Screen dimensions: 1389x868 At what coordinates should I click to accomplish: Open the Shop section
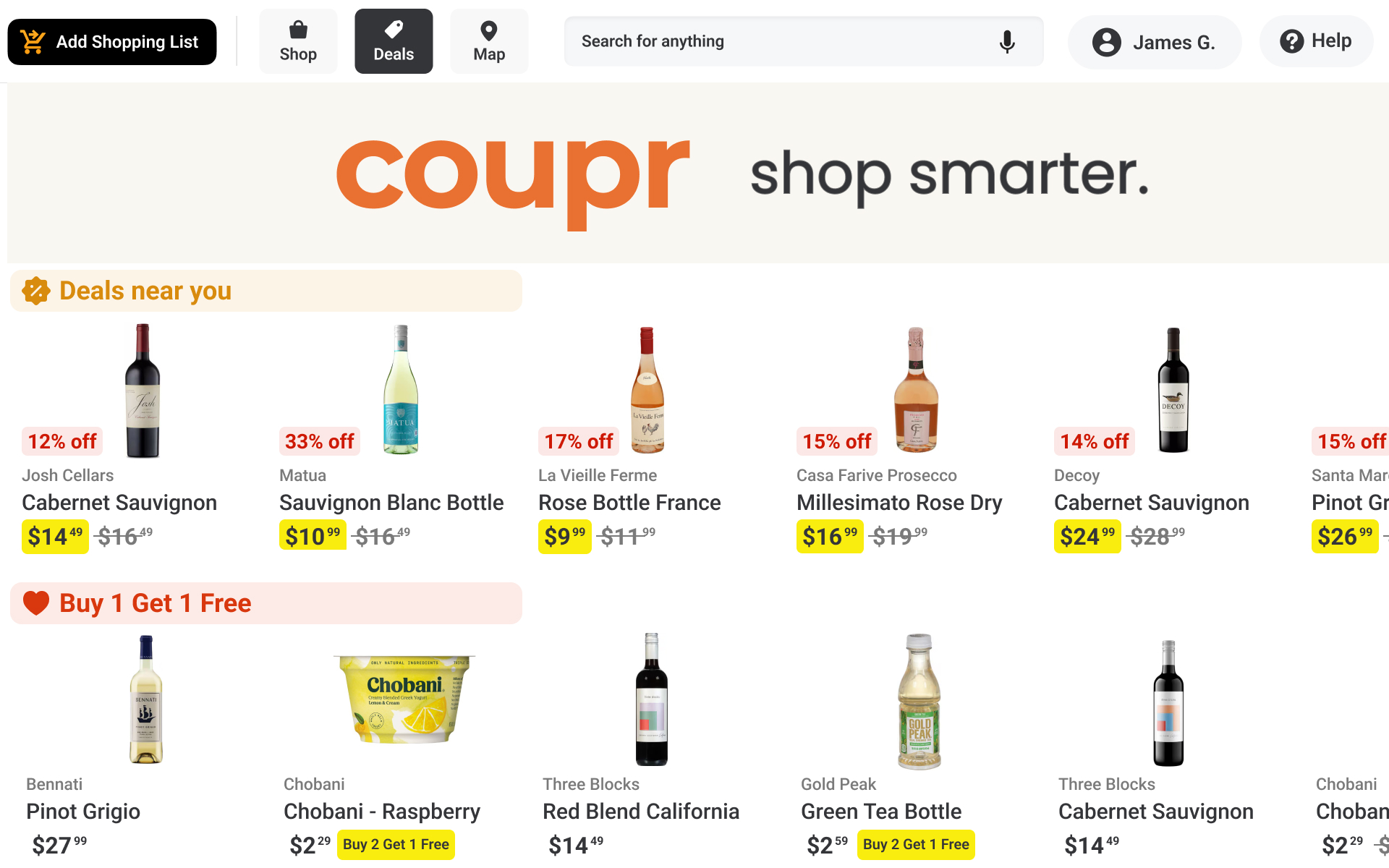point(297,41)
